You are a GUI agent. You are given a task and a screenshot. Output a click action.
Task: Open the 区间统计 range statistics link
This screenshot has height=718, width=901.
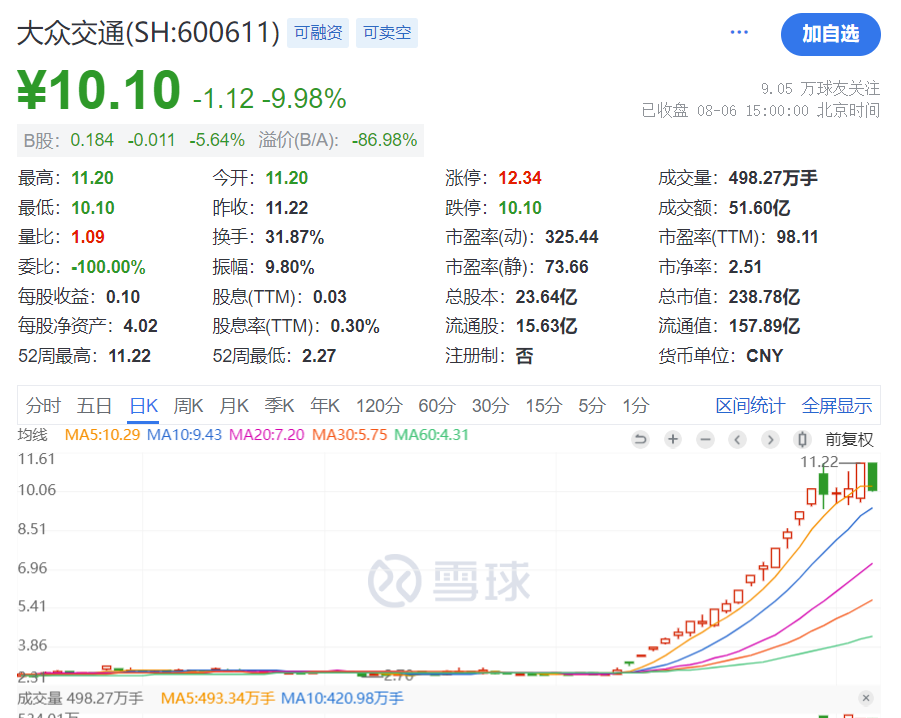point(750,405)
